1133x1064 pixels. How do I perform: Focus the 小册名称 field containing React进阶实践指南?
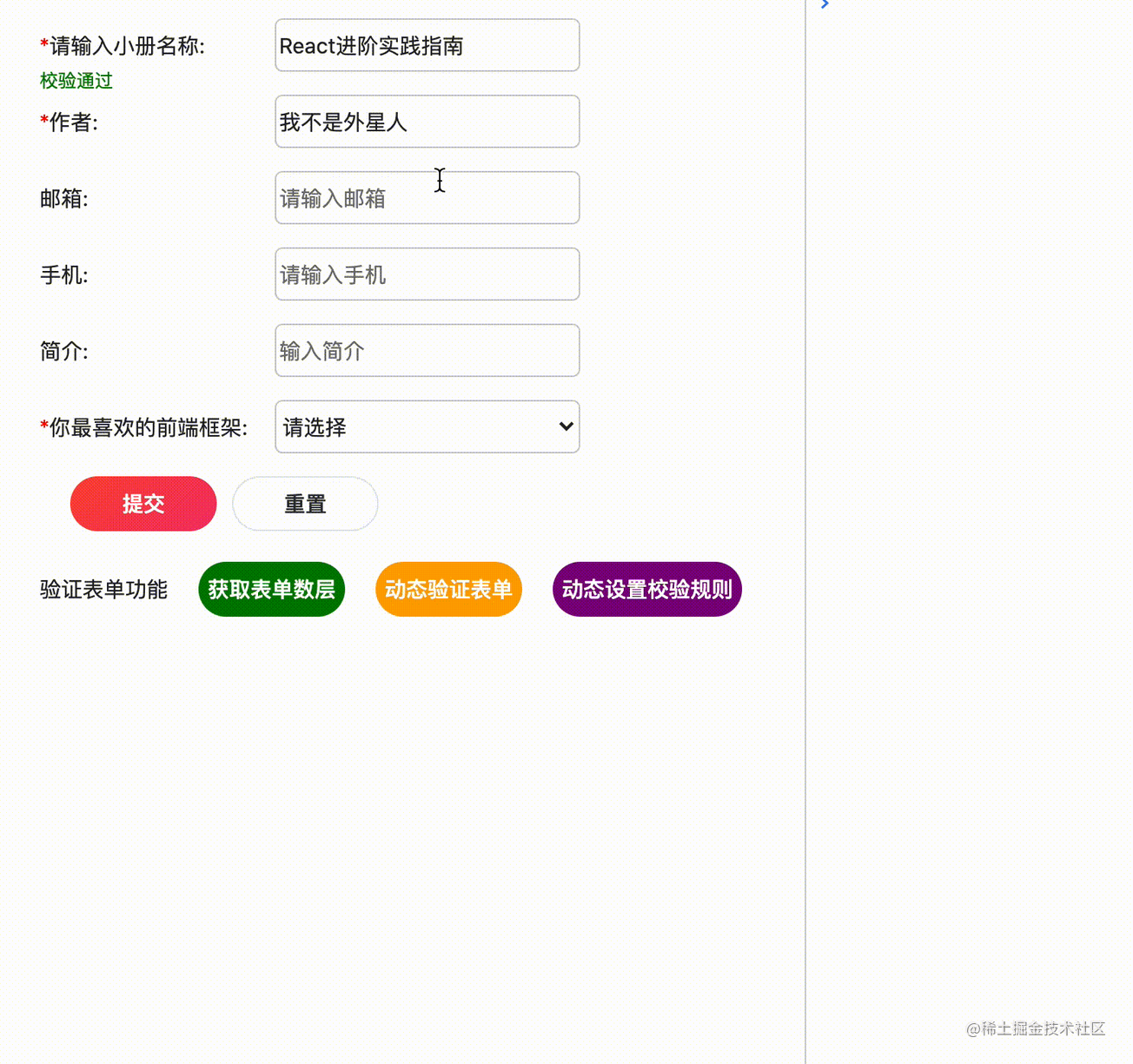point(427,45)
